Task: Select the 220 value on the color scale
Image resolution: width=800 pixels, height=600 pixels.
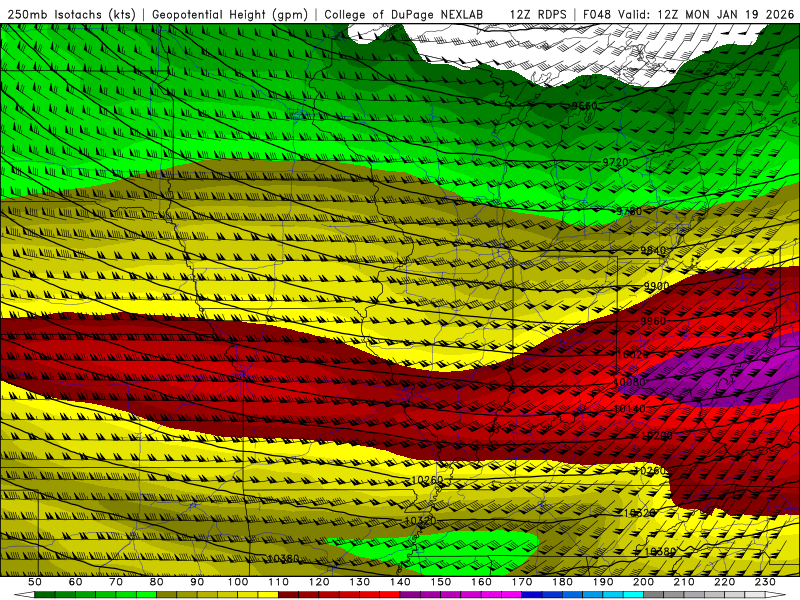Action: [x=724, y=582]
